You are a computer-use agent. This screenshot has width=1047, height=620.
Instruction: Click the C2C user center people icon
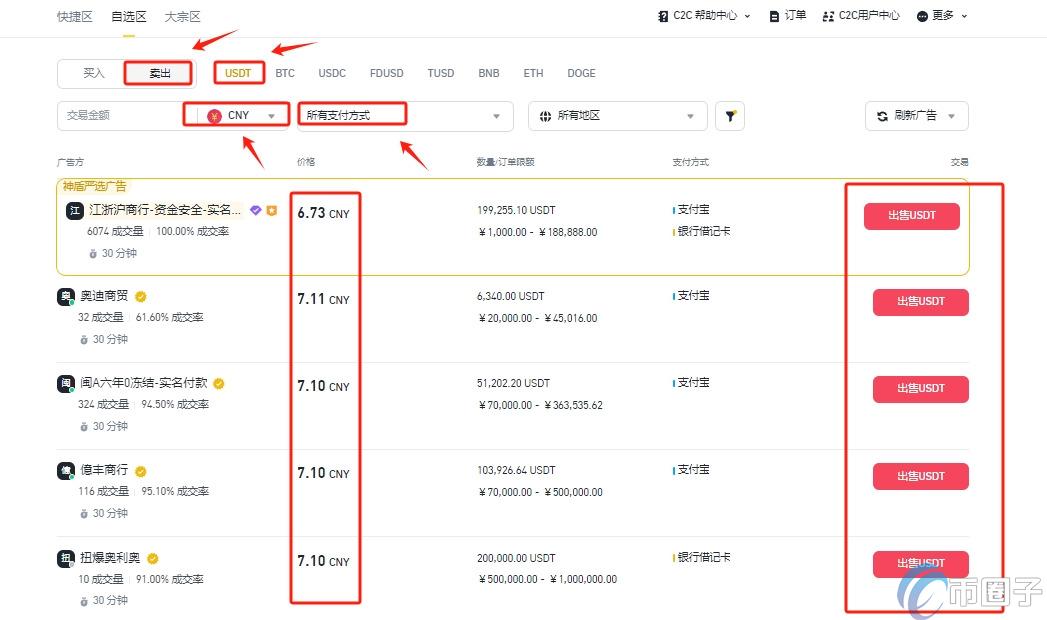[828, 16]
